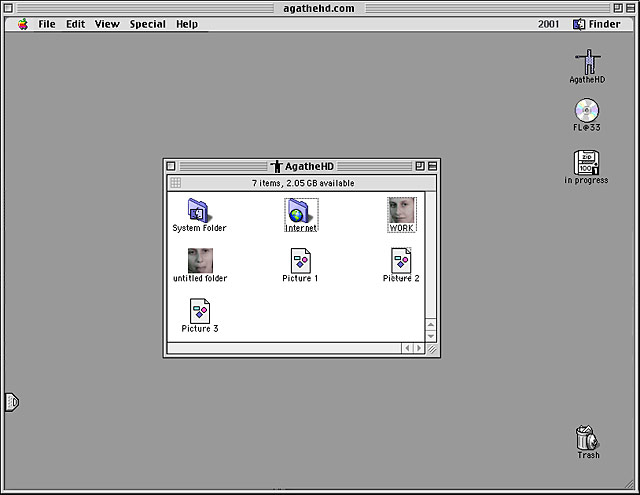Click the 'System Folder' label text
640x495 pixels.
coord(199,228)
